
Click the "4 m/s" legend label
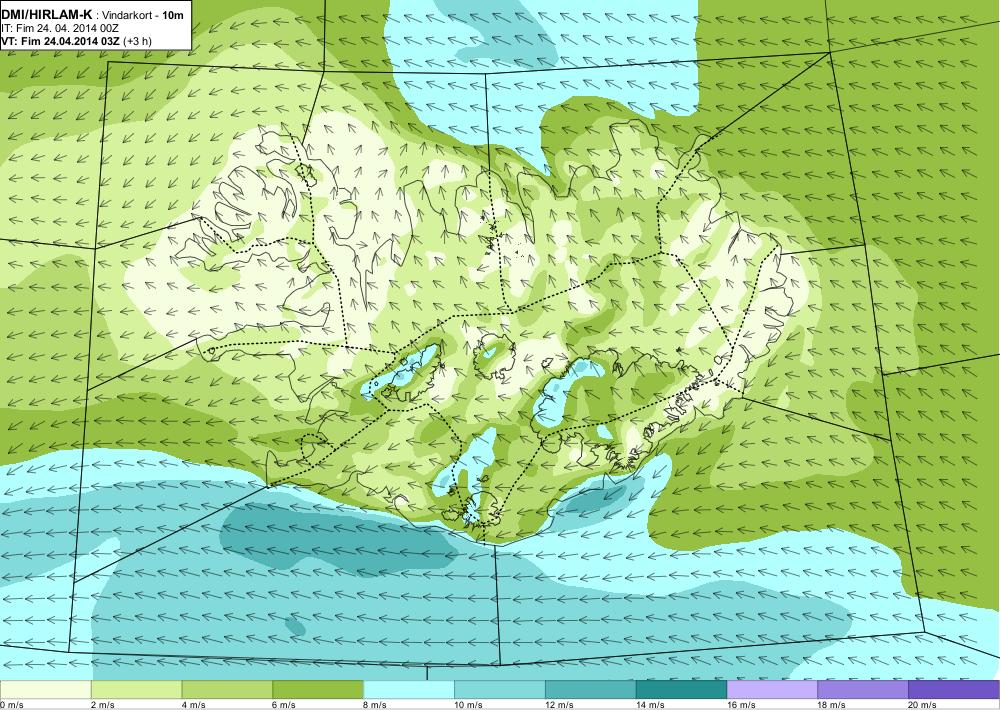[194, 705]
